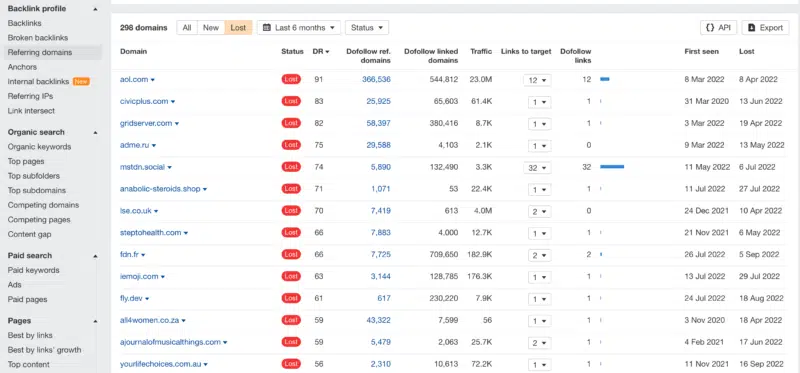Export the referring domains list

click(x=765, y=28)
